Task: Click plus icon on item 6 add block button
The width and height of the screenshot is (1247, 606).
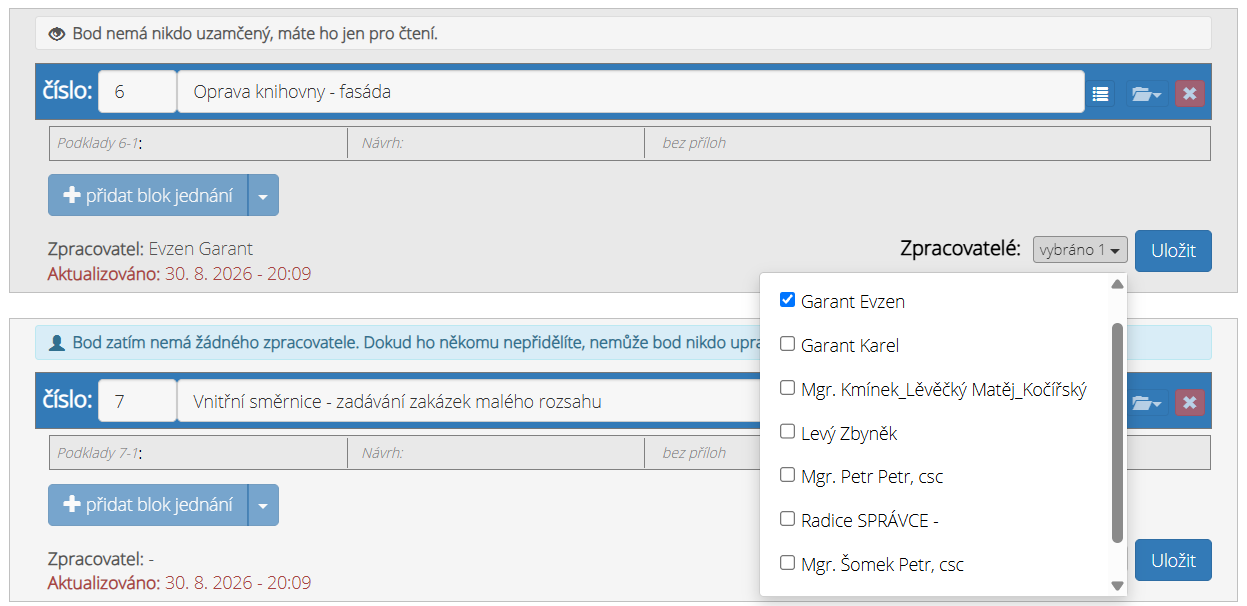Action: pos(71,195)
